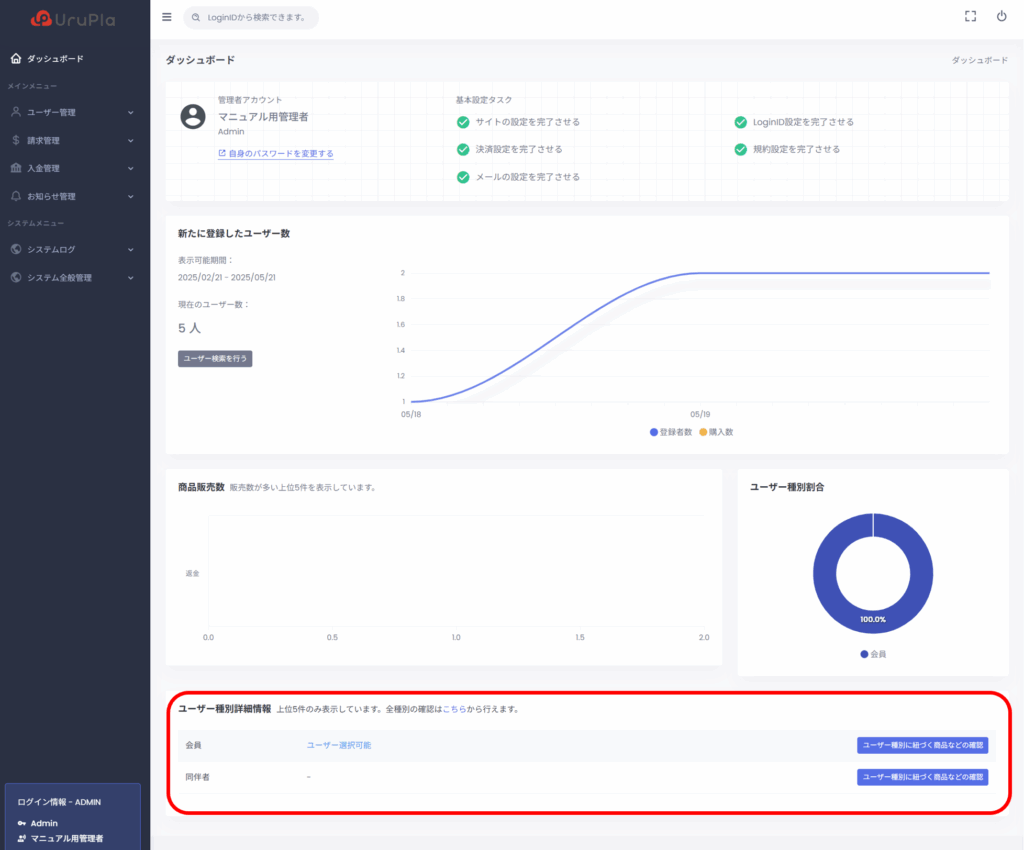Click 決済設定を完了させる task text
Viewport: 1024px width, 850px height.
tap(519, 150)
